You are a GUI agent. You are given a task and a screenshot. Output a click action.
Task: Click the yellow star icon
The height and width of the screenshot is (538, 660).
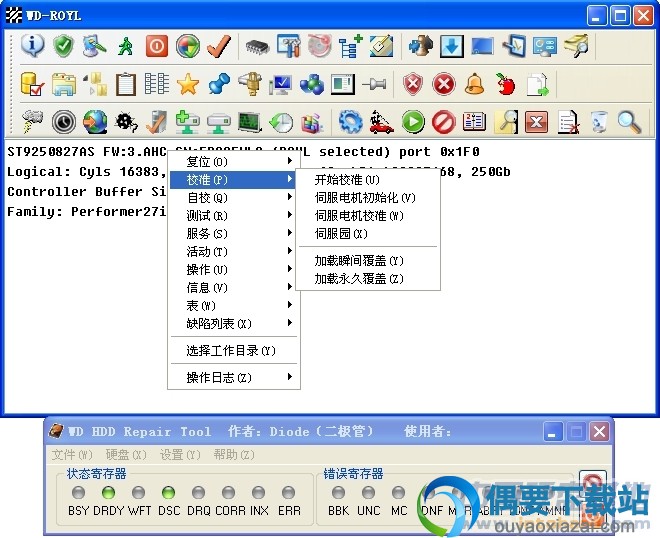[x=188, y=84]
